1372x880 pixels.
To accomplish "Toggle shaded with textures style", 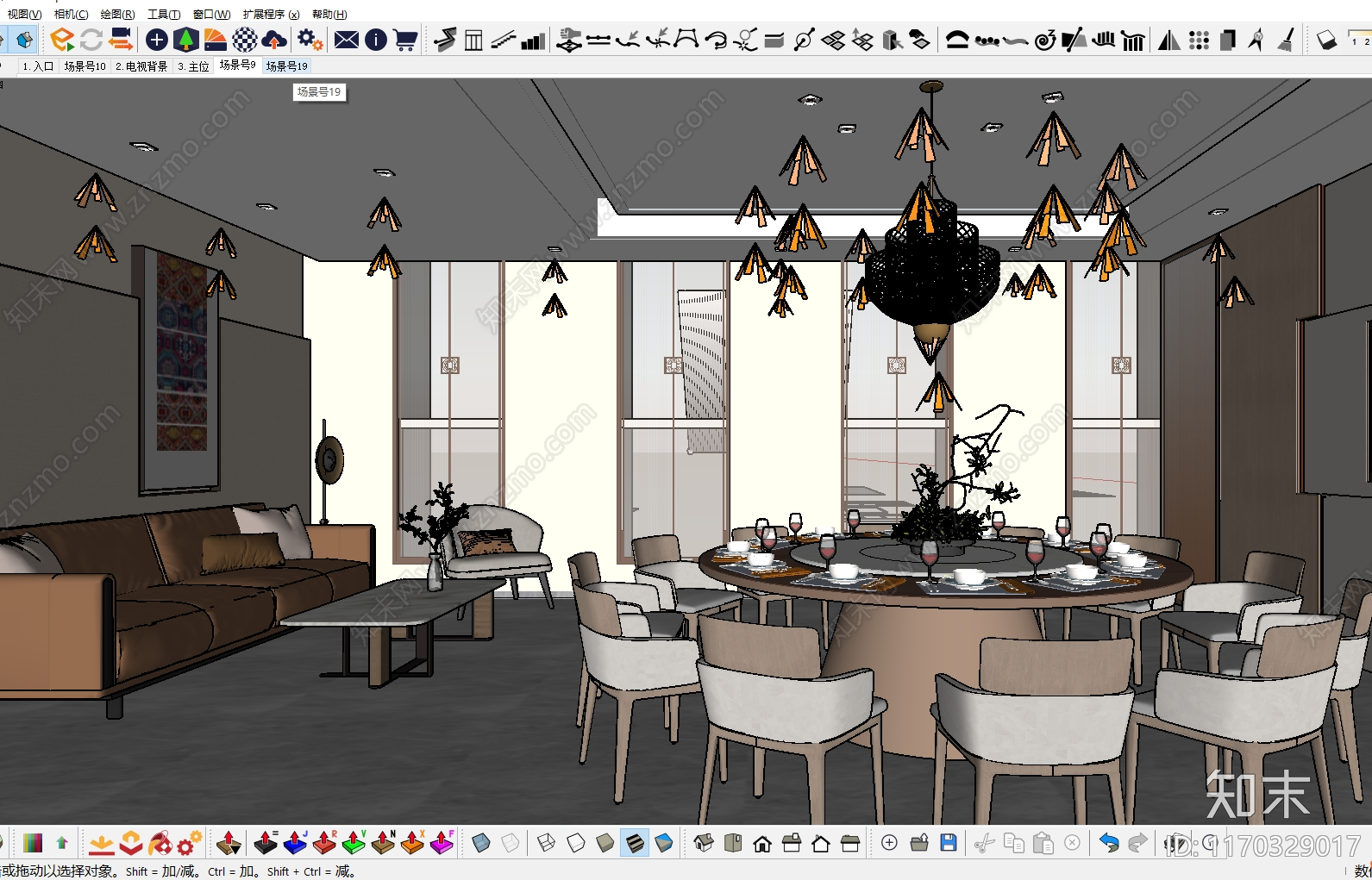I will coord(635,843).
